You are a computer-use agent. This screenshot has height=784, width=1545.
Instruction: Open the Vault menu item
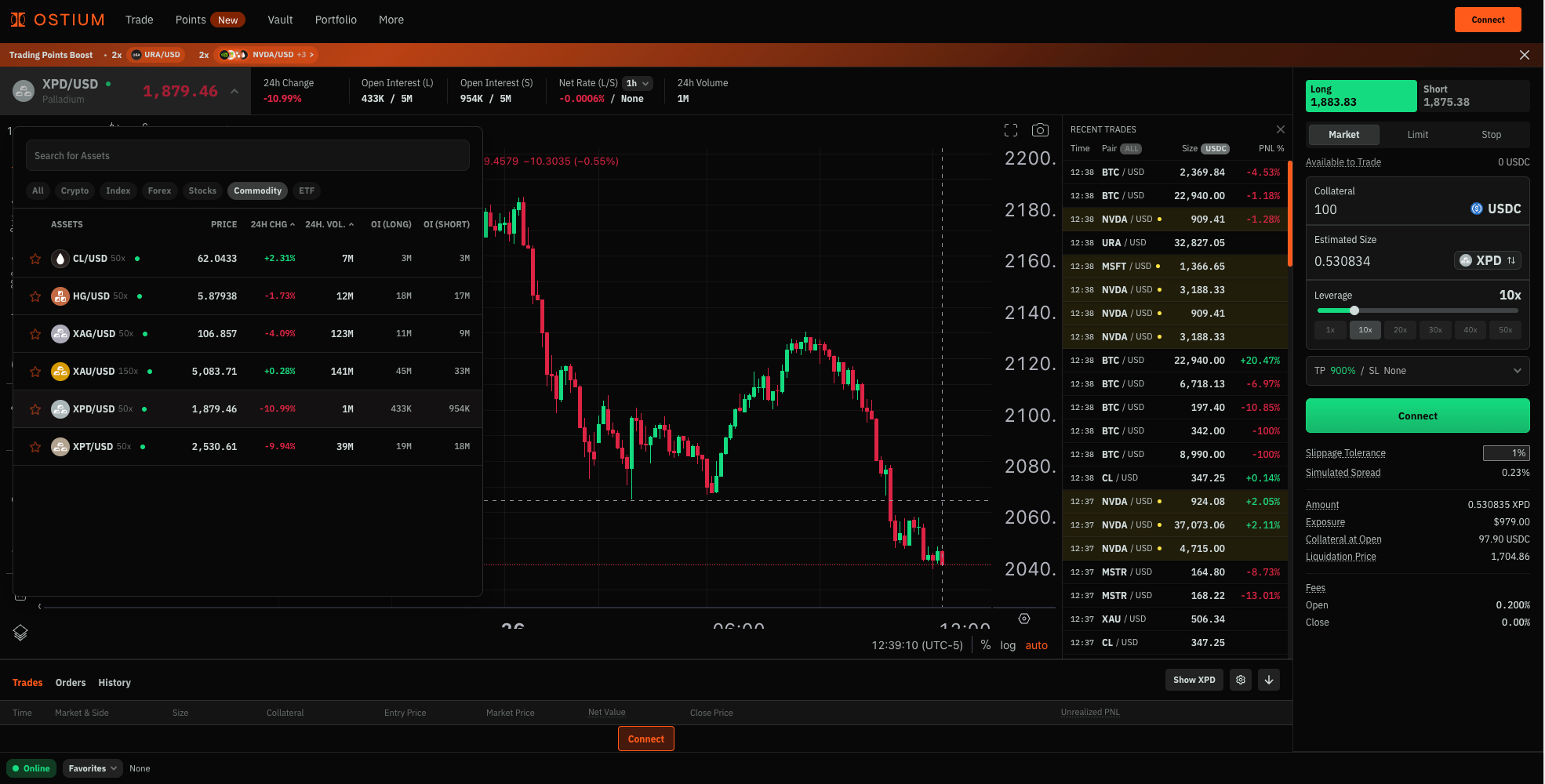[x=280, y=20]
